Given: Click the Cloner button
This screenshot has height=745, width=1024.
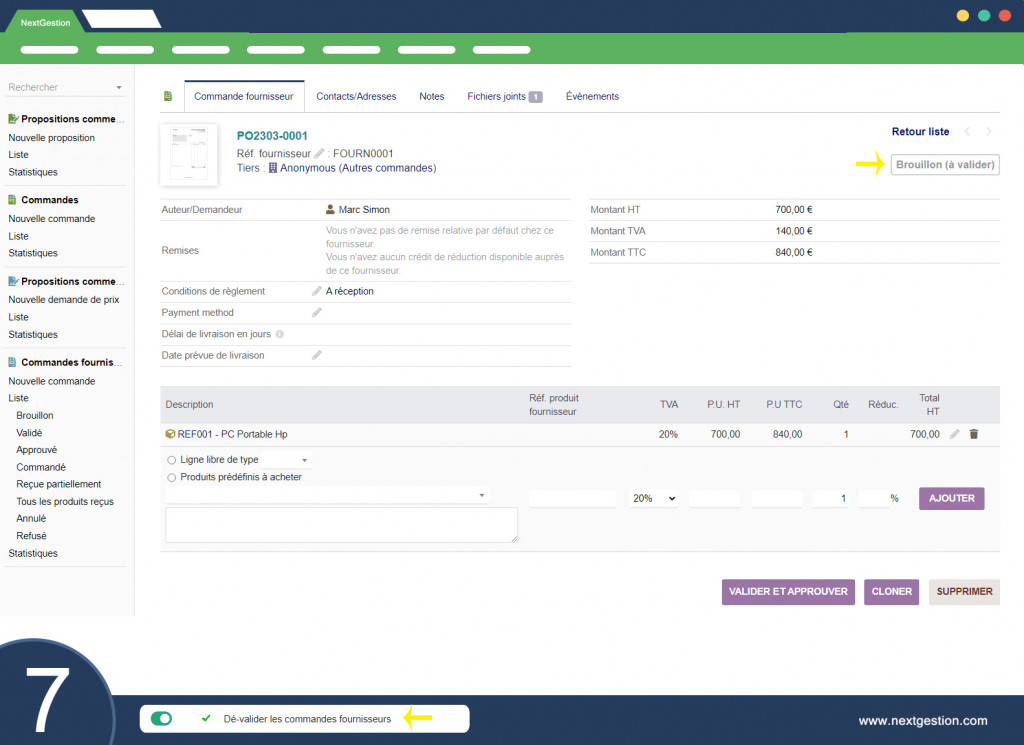Looking at the screenshot, I should click(891, 591).
